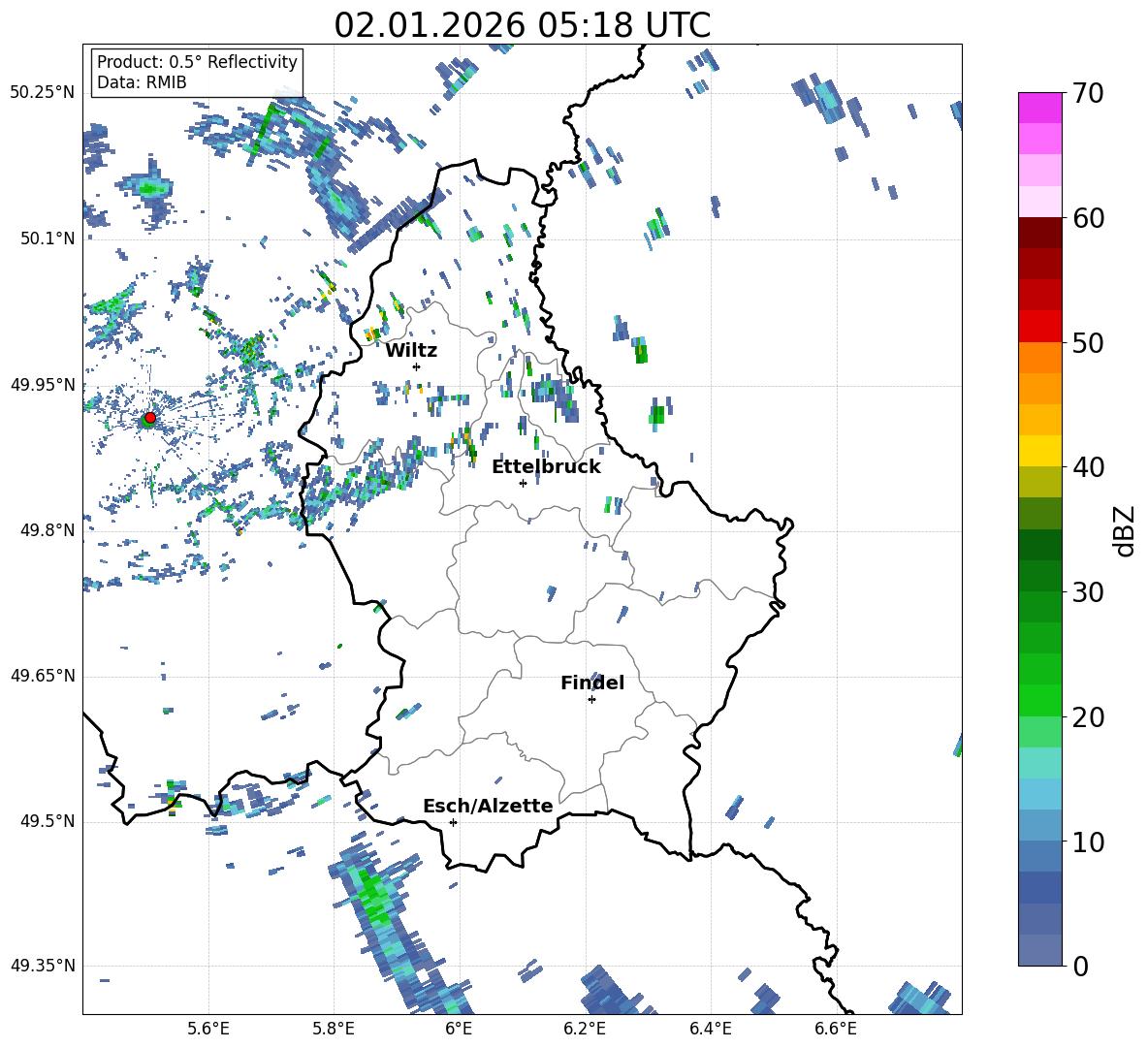1148x1048 pixels.
Task: Click the Product: 0.5° Reflectivity text
Action: click(x=197, y=61)
